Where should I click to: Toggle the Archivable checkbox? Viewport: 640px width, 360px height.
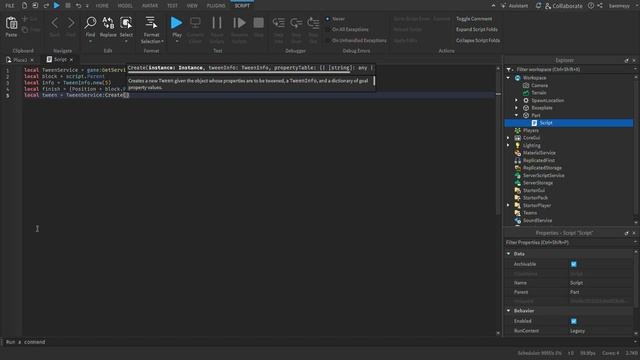click(573, 264)
